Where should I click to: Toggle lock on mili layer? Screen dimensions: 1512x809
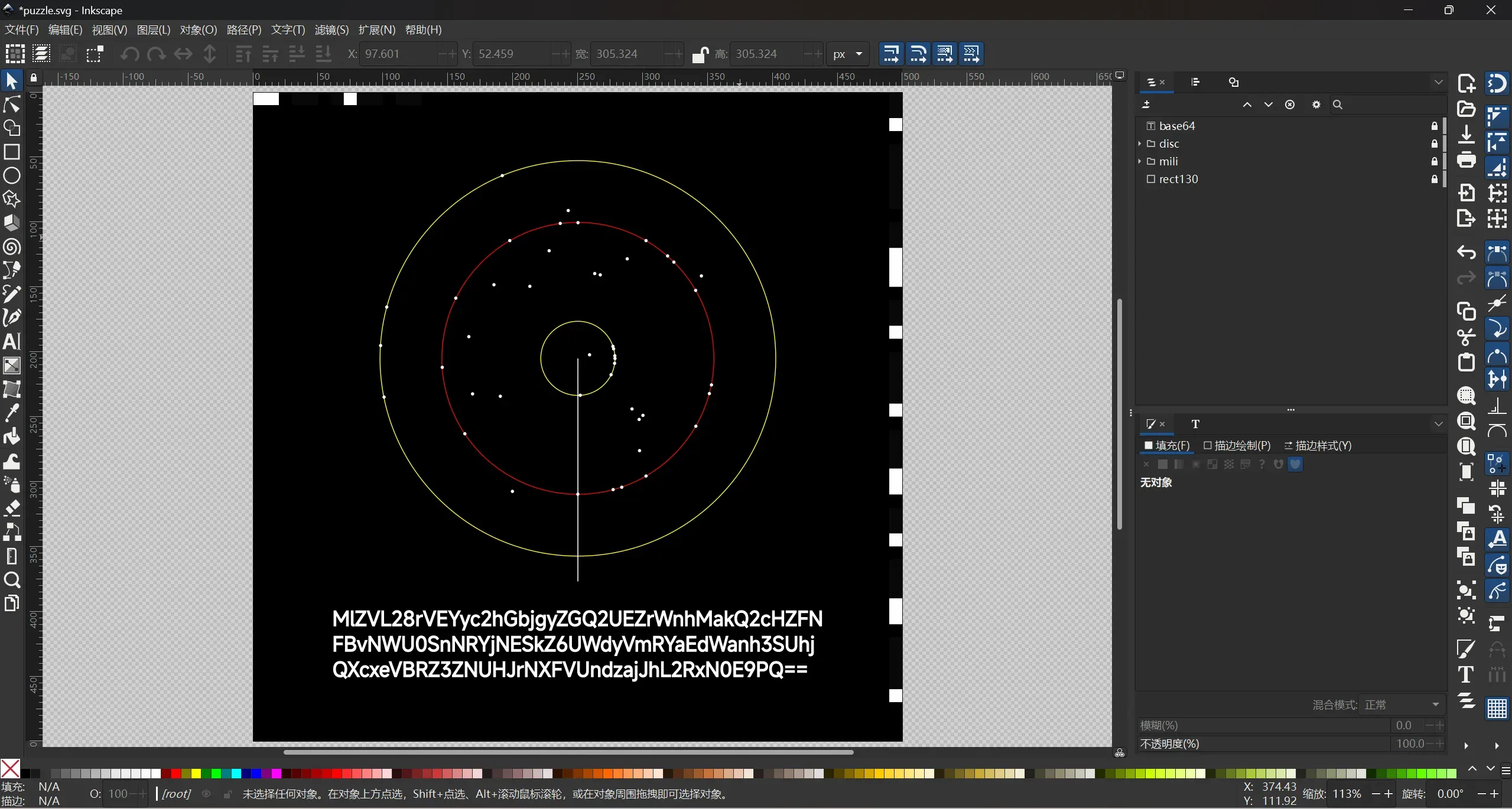1435,161
